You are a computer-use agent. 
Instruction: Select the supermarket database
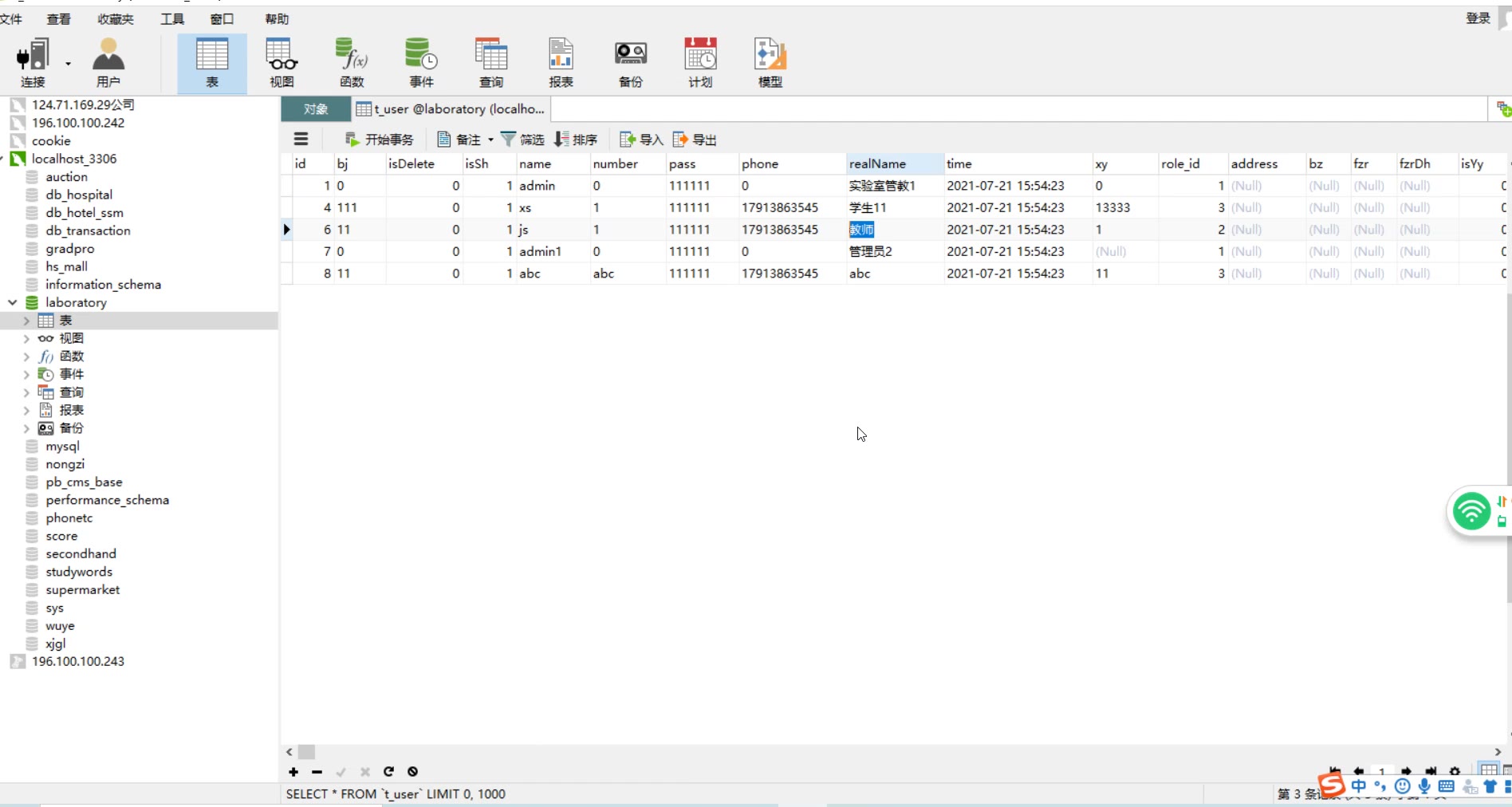tap(82, 590)
